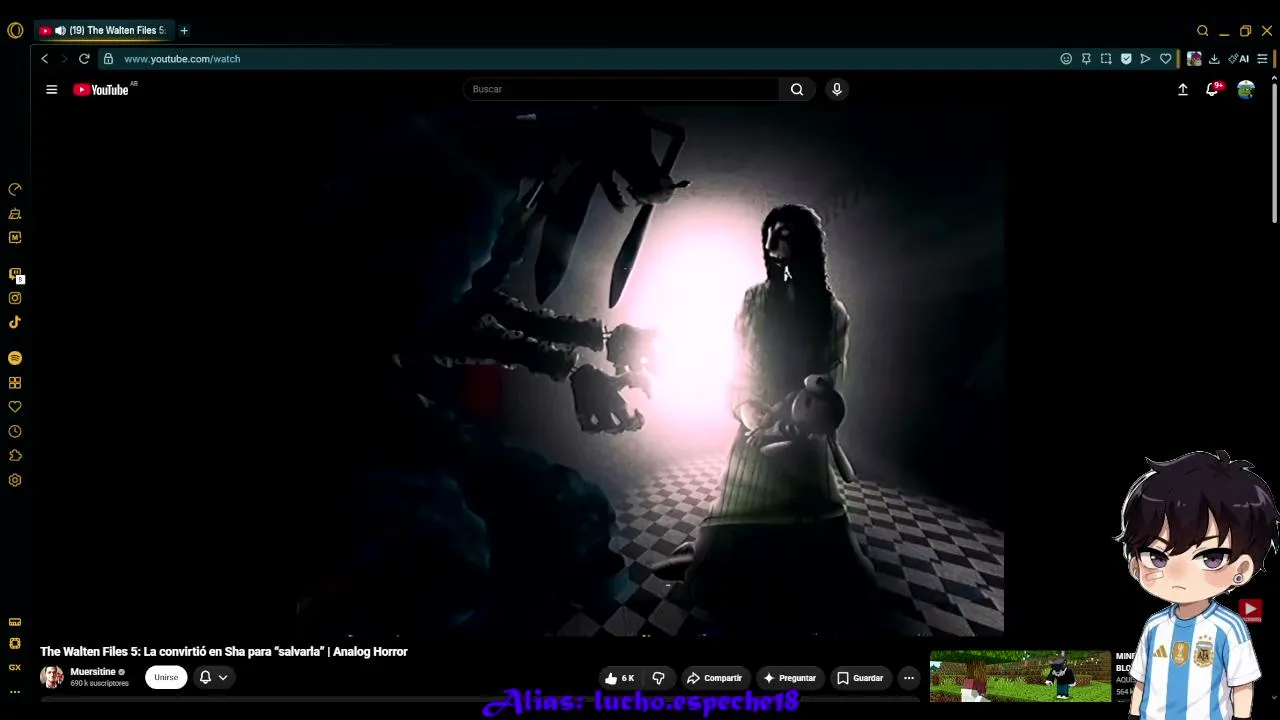Expand notification options chevron beside the bell
The image size is (1280, 720).
(x=223, y=677)
